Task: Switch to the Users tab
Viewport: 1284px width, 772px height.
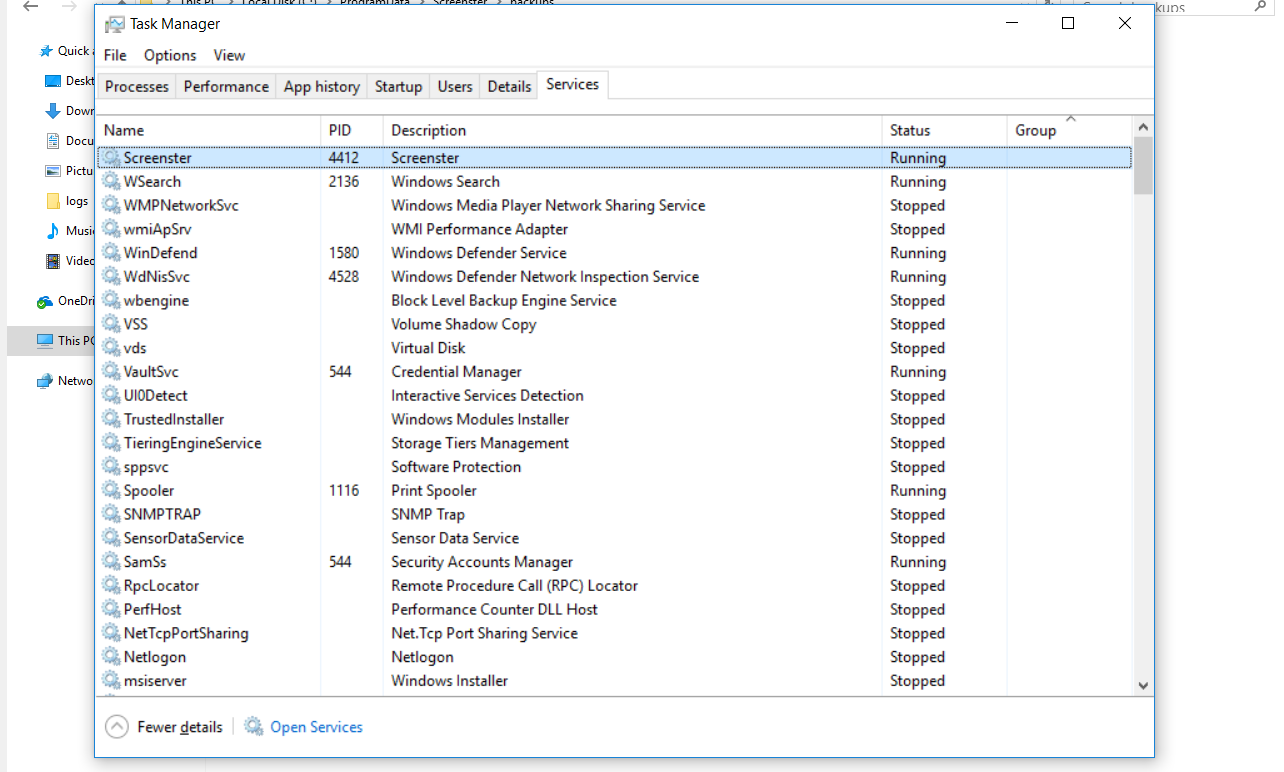Action: point(455,87)
